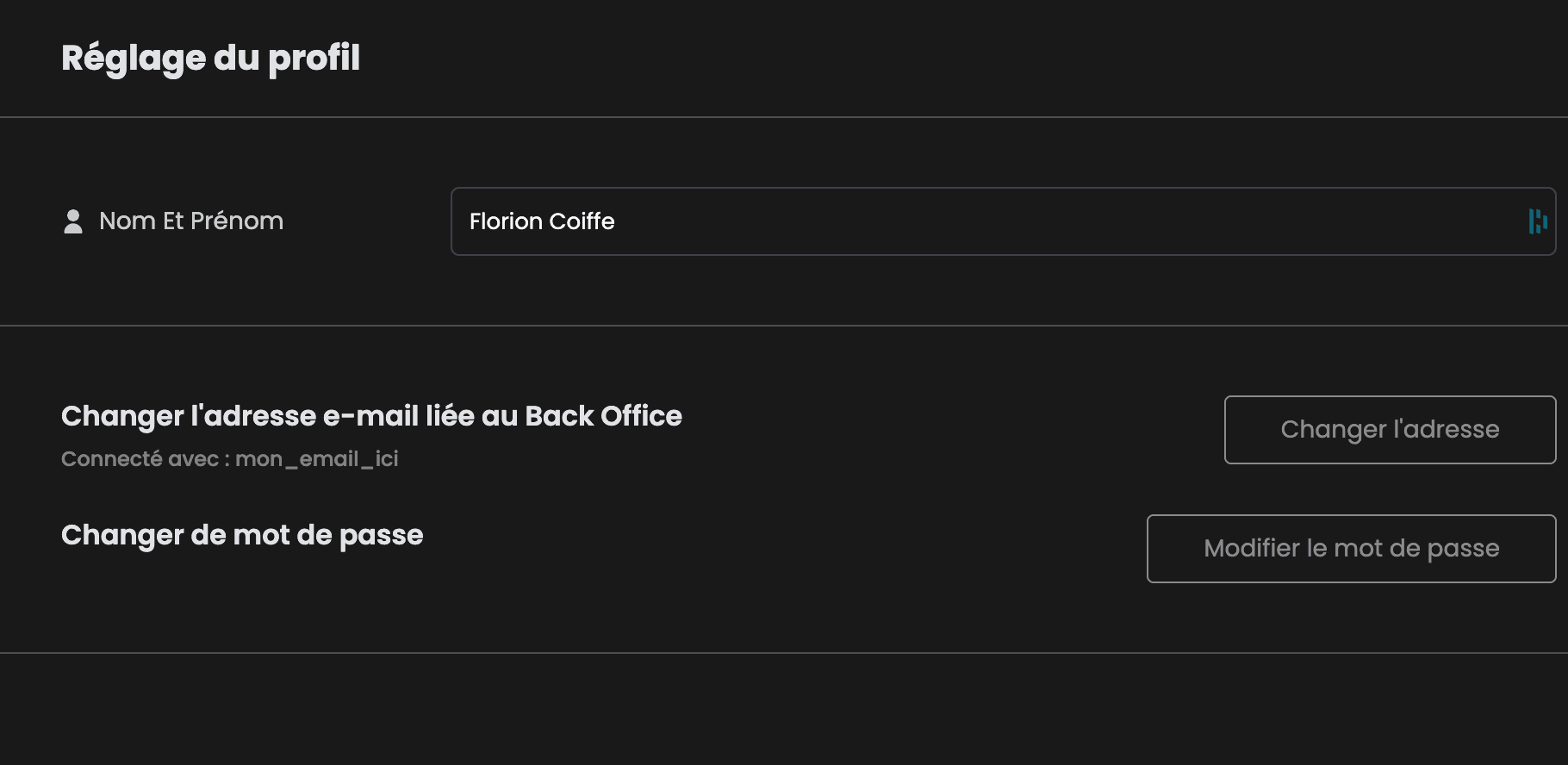Select the Réglage du profil page title

click(210, 59)
